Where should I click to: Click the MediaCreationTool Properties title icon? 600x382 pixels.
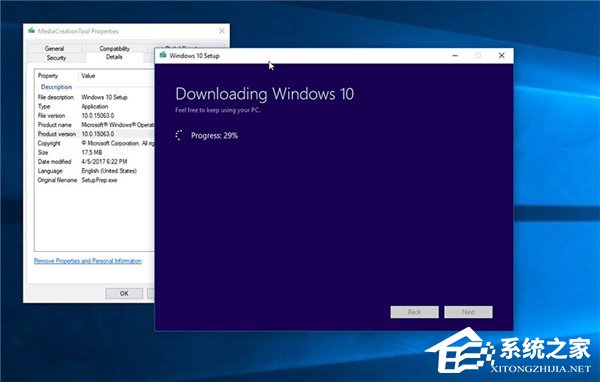click(x=31, y=31)
